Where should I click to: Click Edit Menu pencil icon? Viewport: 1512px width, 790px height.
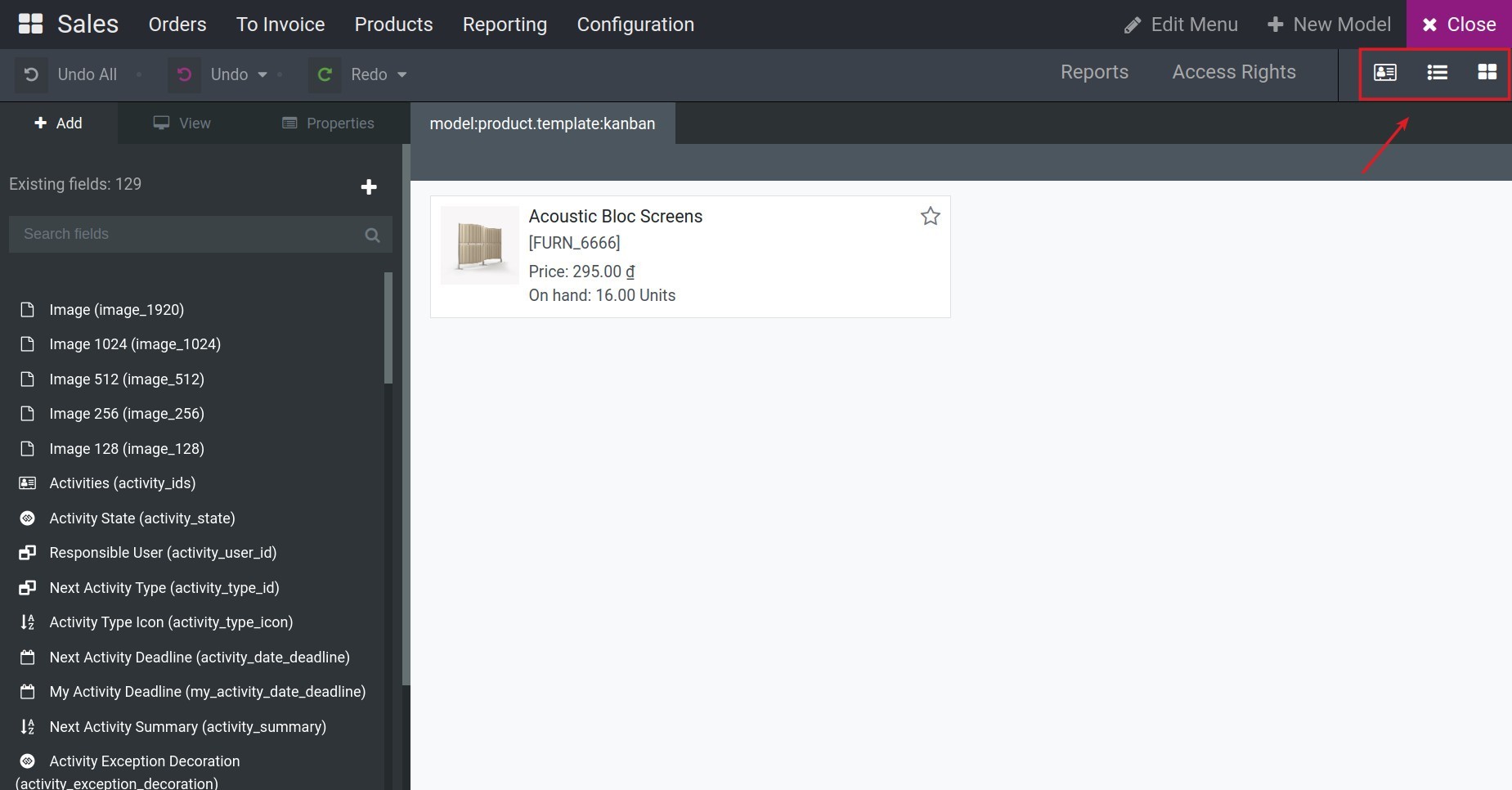[1133, 25]
